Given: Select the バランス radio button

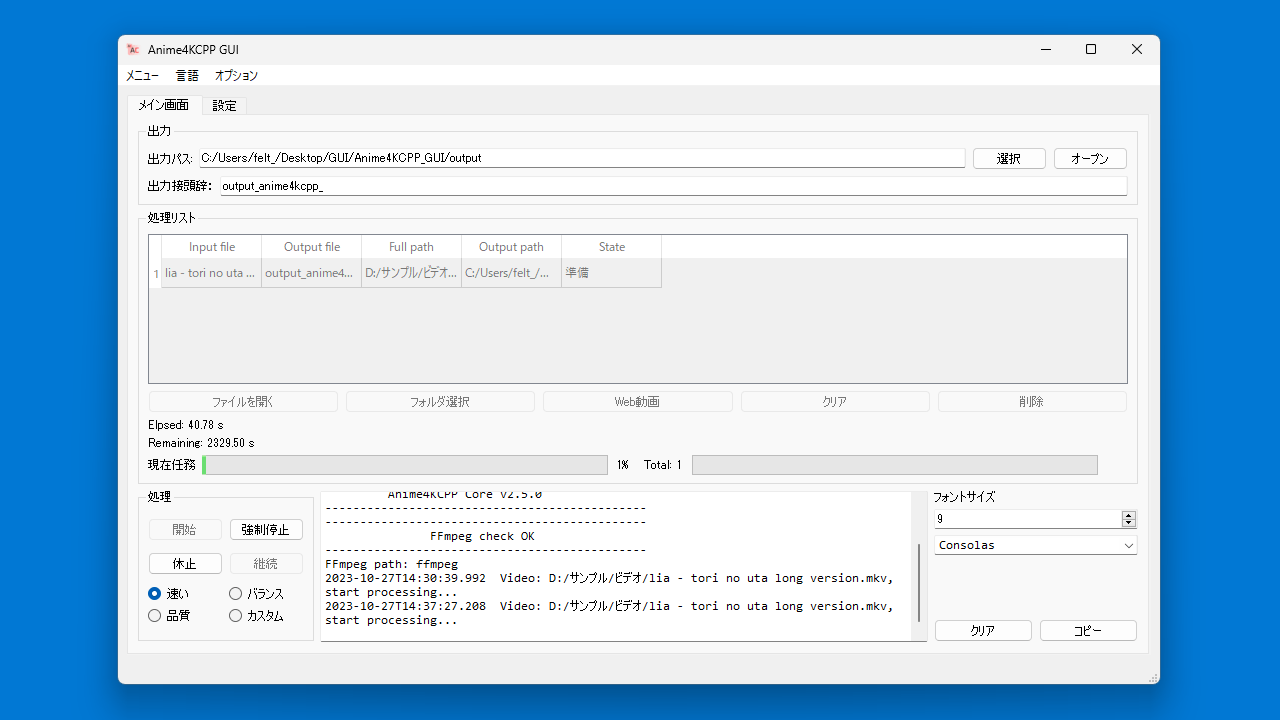Looking at the screenshot, I should [x=235, y=594].
